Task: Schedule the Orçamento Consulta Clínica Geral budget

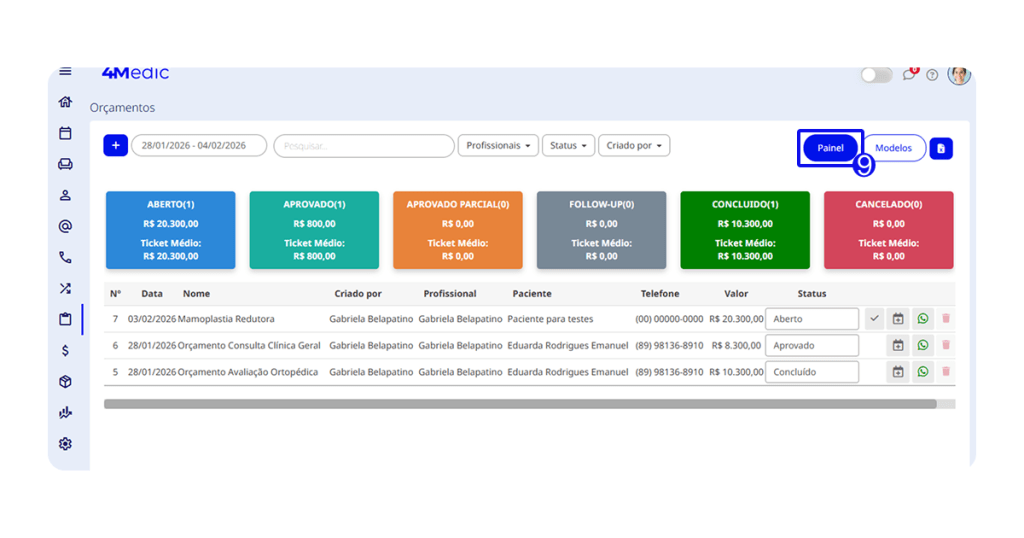Action: click(898, 346)
